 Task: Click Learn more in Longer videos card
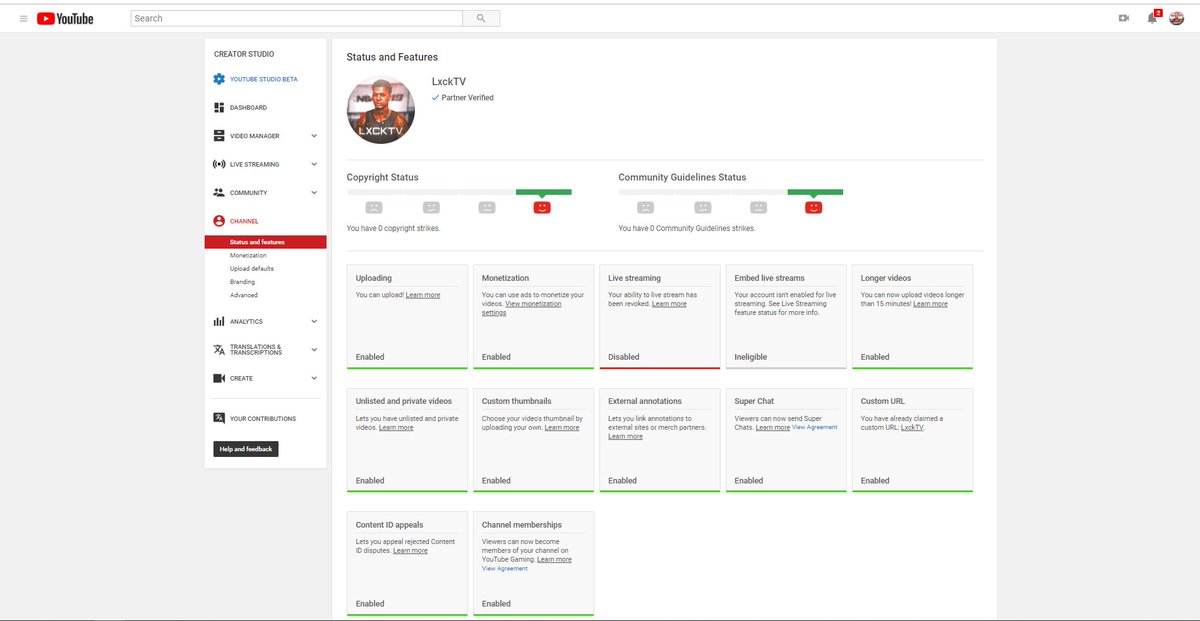coord(930,304)
